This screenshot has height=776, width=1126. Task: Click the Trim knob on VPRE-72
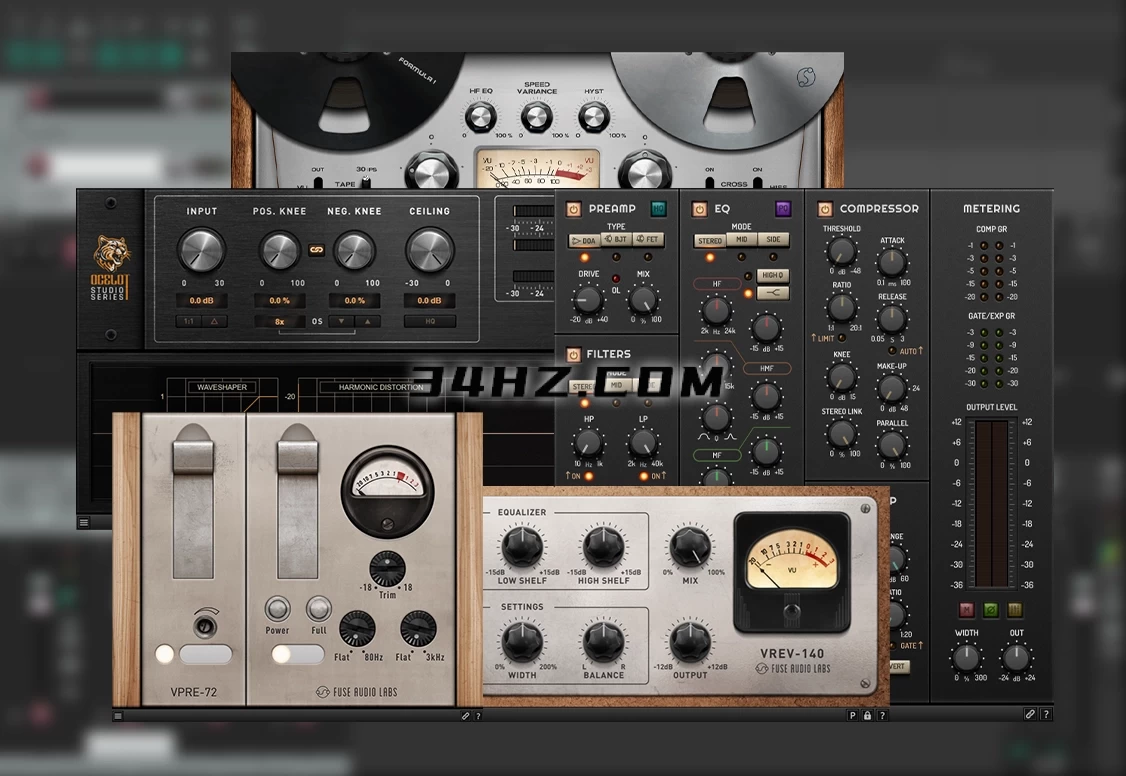(x=387, y=569)
